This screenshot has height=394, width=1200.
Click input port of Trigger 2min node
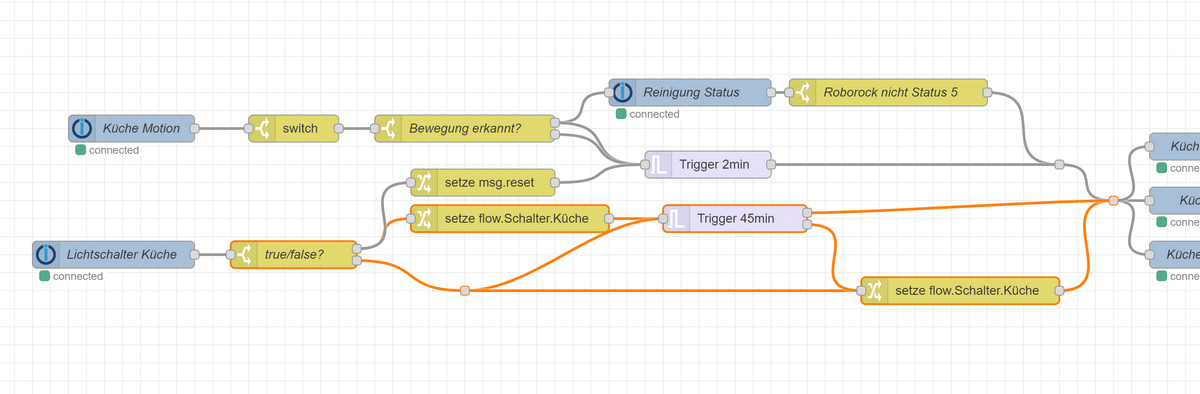click(x=645, y=165)
